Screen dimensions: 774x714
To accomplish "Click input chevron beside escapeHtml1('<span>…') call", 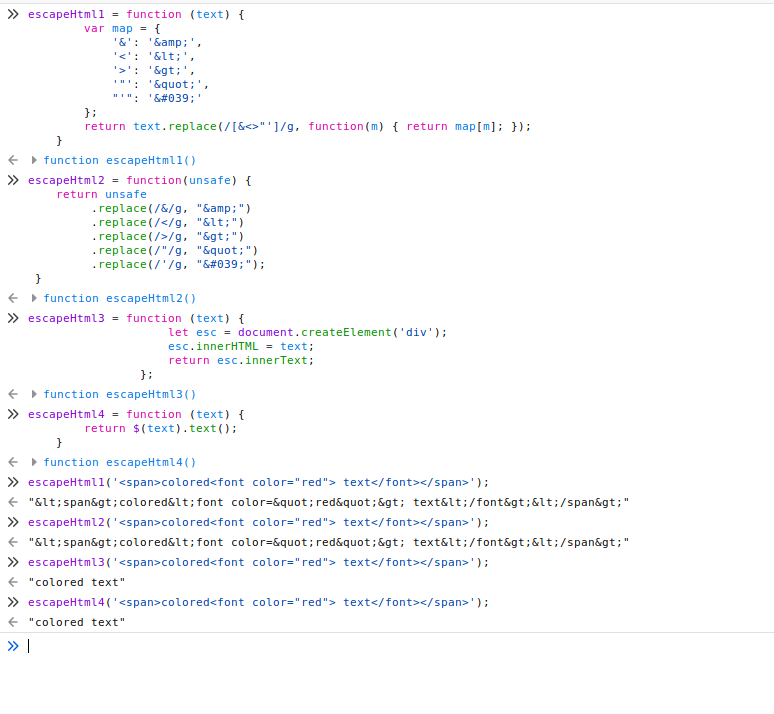I will (x=13, y=482).
